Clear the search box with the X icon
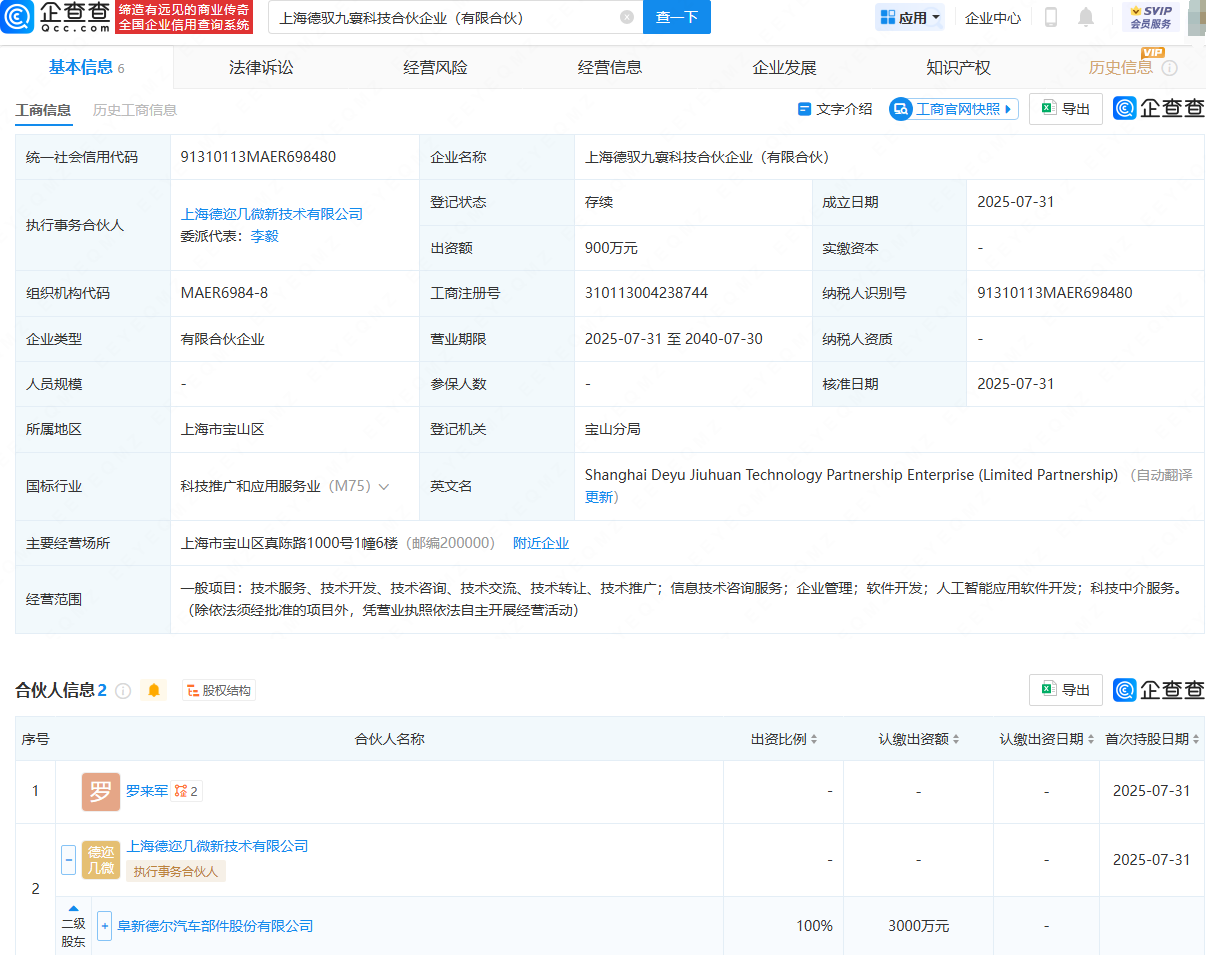Image resolution: width=1206 pixels, height=955 pixels. [x=627, y=17]
